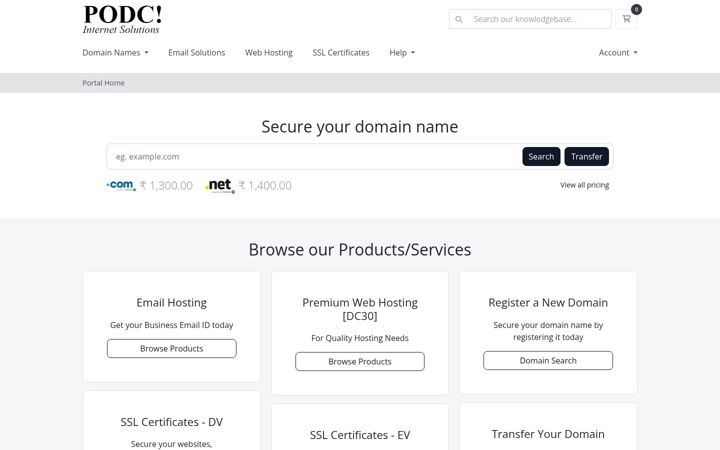This screenshot has height=450, width=720.
Task: Click the Portal Home breadcrumb
Action: pos(103,83)
